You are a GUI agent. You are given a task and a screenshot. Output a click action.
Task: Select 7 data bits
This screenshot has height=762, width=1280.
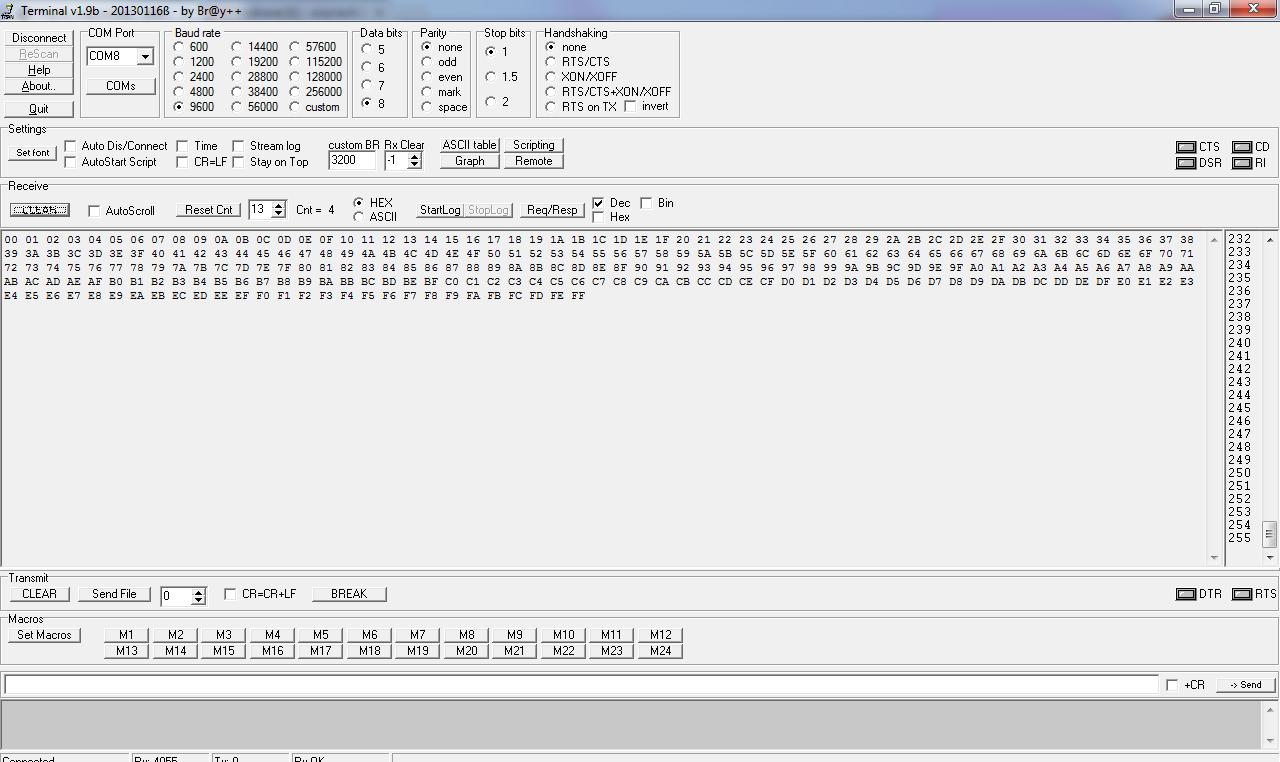pyautogui.click(x=367, y=85)
